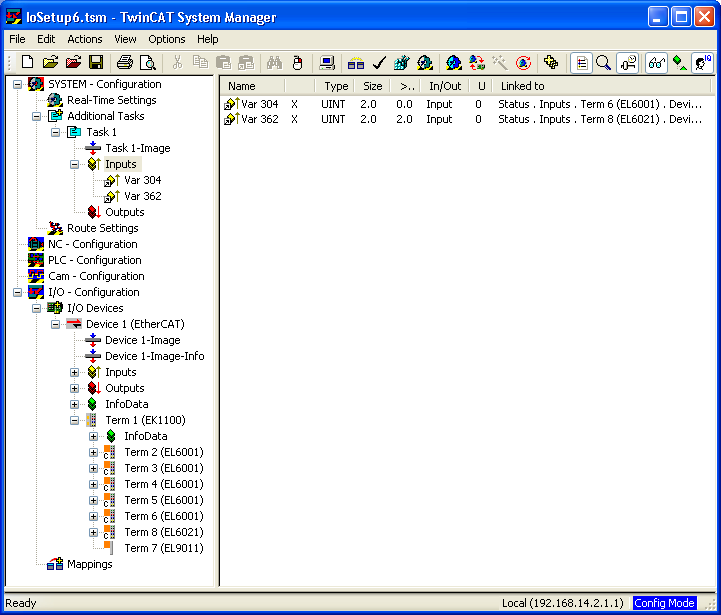
Task: Select Var 362 row linked to Term 8
Action: tap(463, 120)
